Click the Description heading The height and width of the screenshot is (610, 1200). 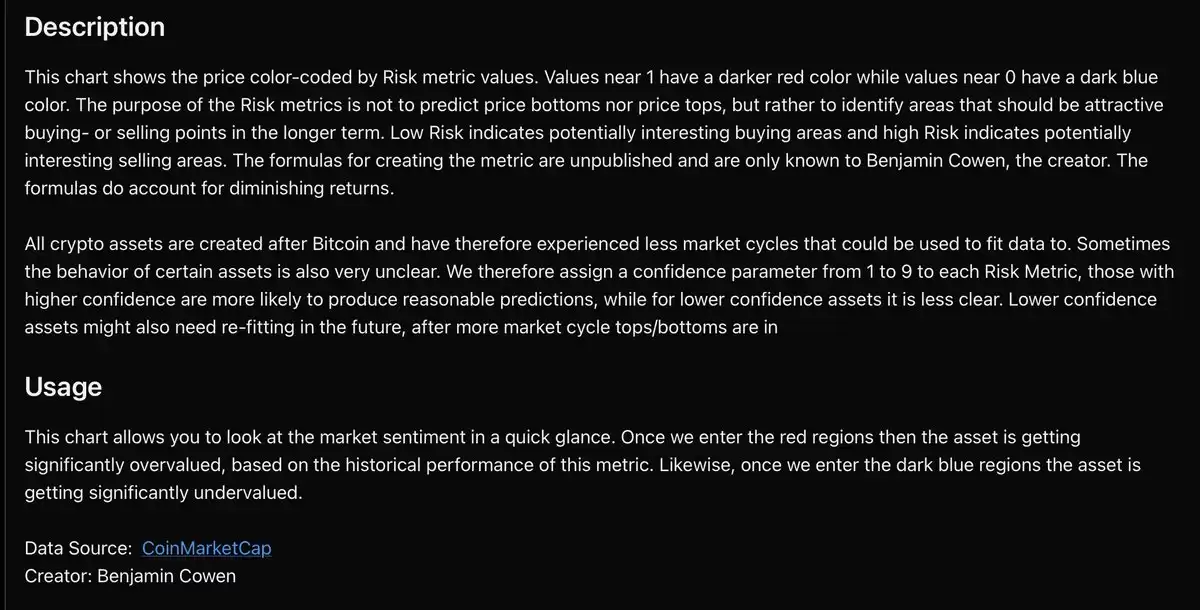pos(95,27)
